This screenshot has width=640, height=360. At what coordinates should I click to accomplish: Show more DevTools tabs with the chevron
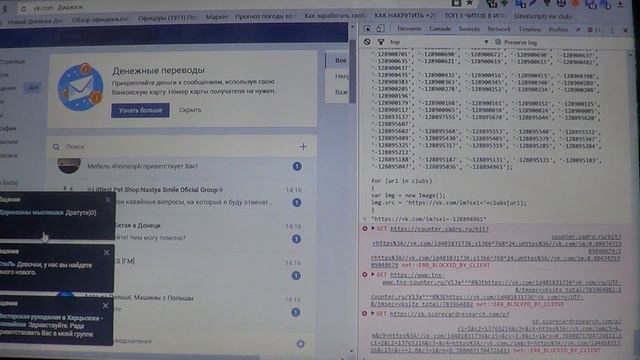(x=578, y=30)
